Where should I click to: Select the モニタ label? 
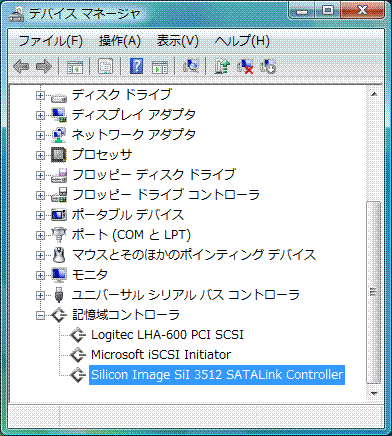tap(90, 275)
